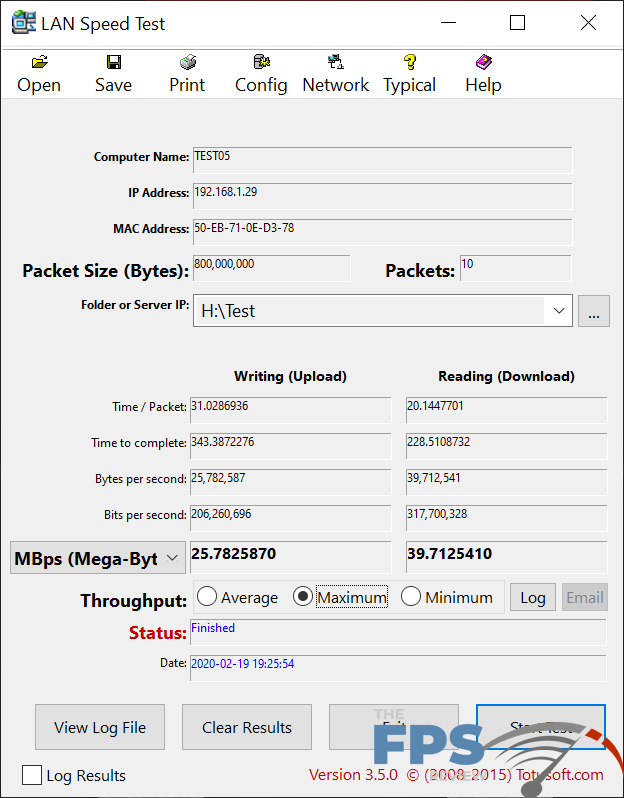Click the Save floppy disk icon

pyautogui.click(x=114, y=62)
